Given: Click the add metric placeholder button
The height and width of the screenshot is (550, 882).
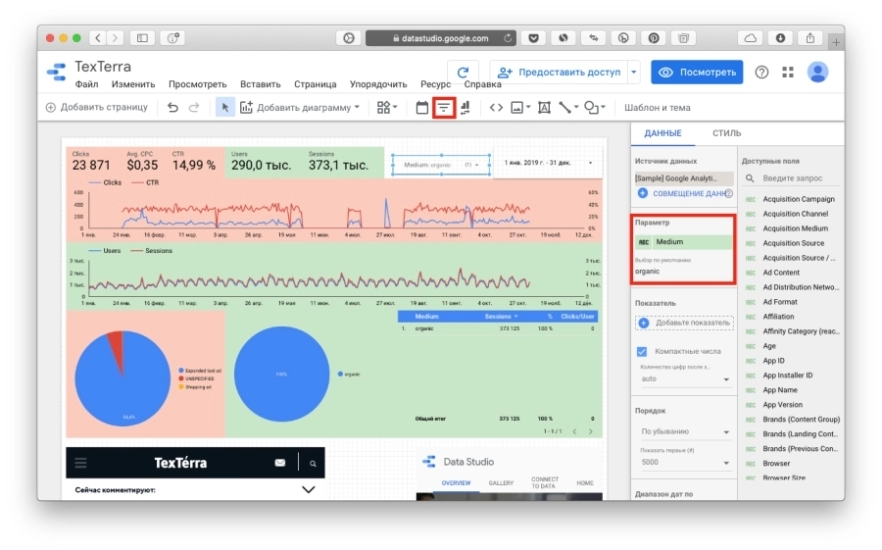Looking at the screenshot, I should pyautogui.click(x=685, y=323).
